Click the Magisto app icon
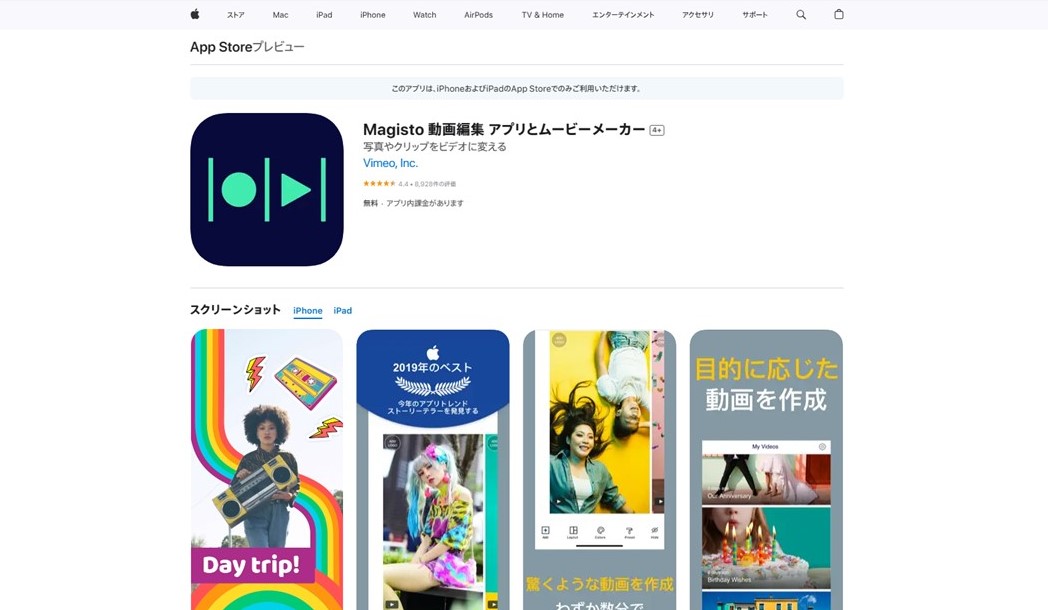This screenshot has width=1048, height=610. 267,190
